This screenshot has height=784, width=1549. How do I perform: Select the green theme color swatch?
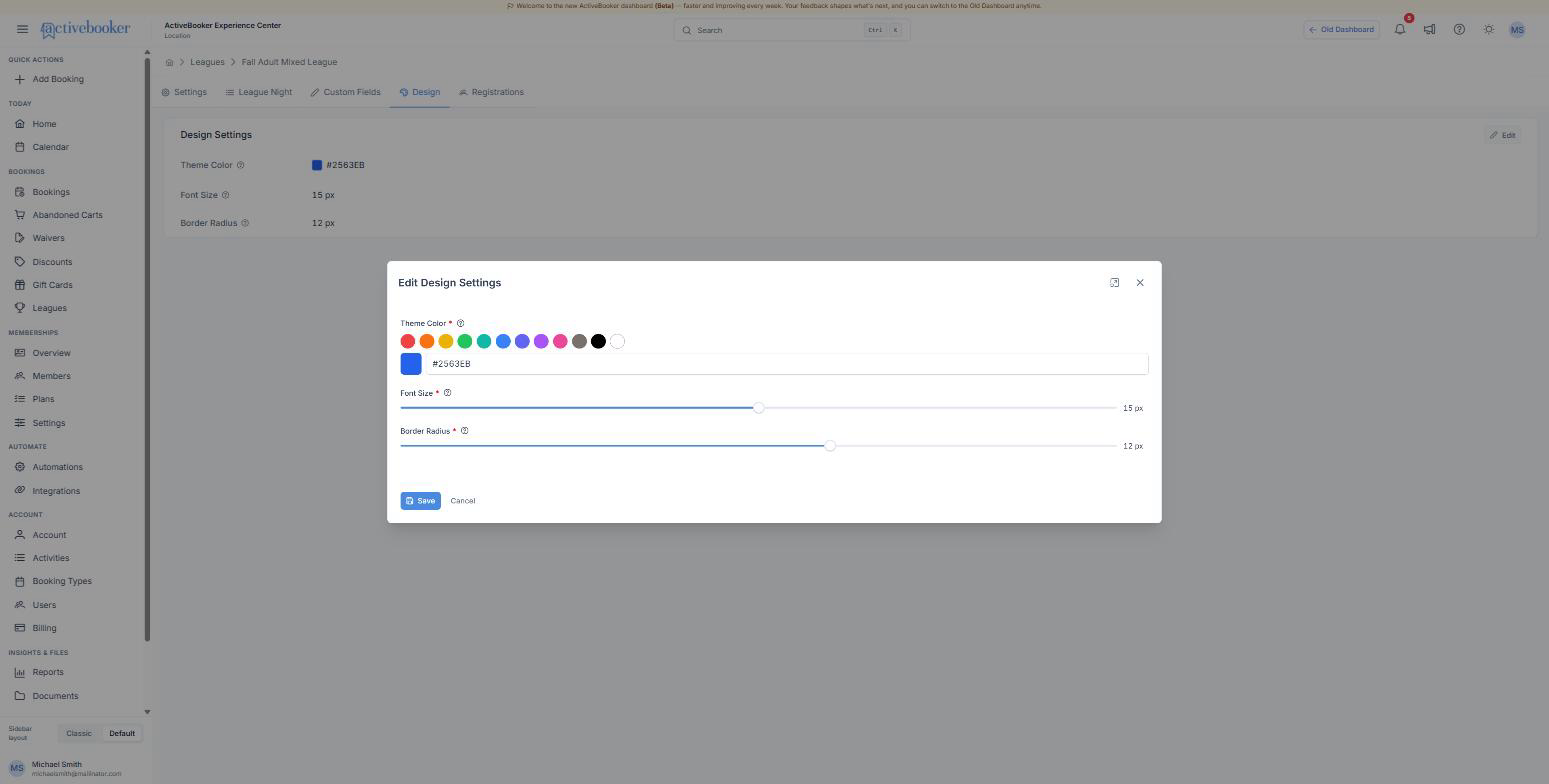[x=465, y=341]
